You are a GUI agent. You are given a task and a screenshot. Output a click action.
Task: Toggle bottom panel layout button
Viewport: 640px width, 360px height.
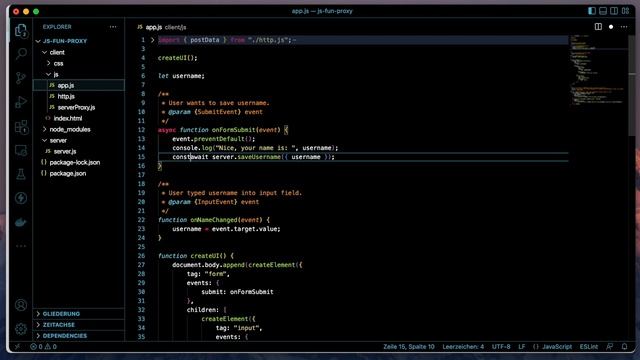pyautogui.click(x=603, y=11)
